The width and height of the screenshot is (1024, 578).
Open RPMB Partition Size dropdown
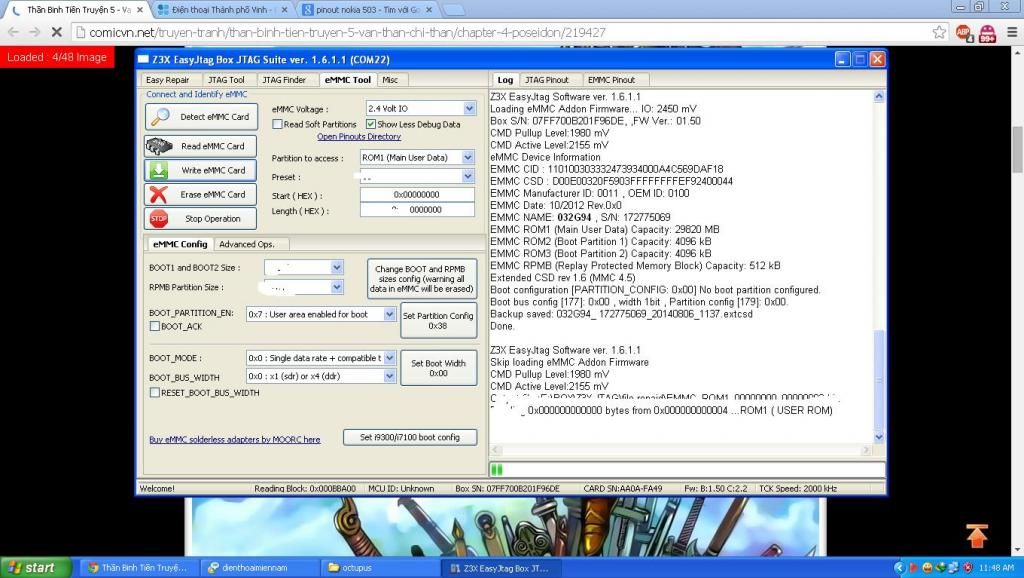337,287
